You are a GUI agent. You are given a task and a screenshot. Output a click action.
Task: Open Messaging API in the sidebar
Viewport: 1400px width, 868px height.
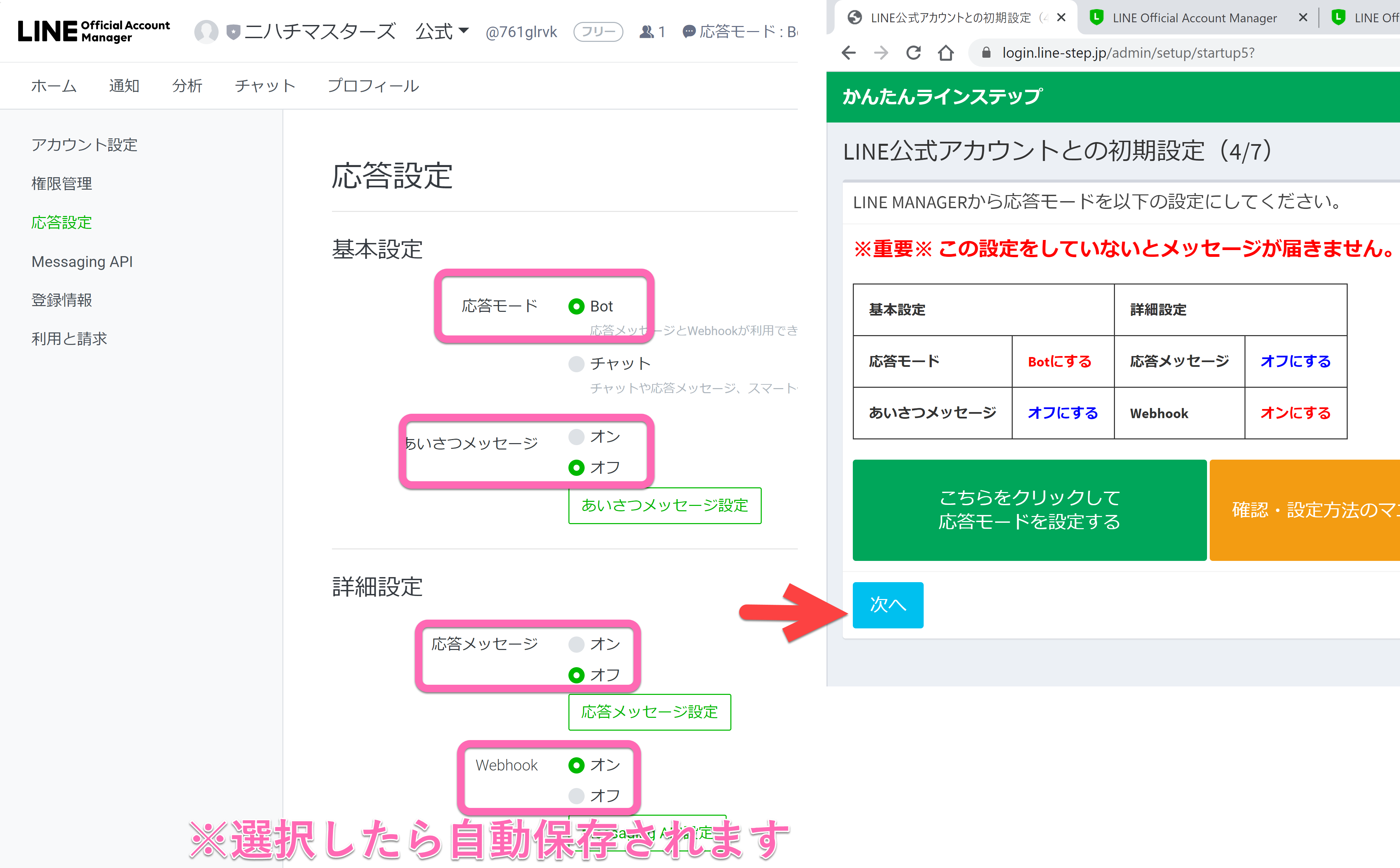[82, 262]
